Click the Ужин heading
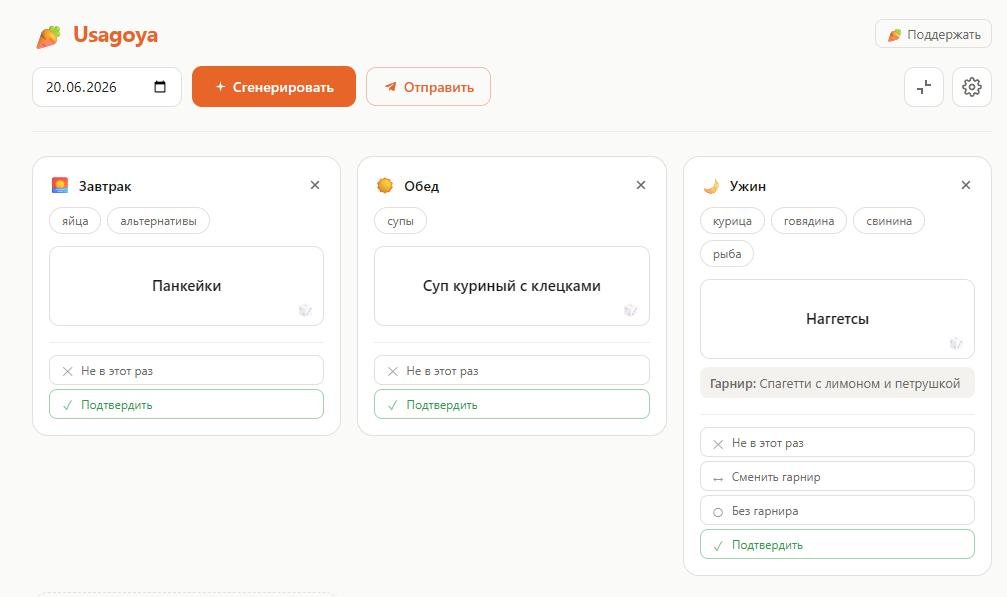The height and width of the screenshot is (597, 1007). (748, 186)
